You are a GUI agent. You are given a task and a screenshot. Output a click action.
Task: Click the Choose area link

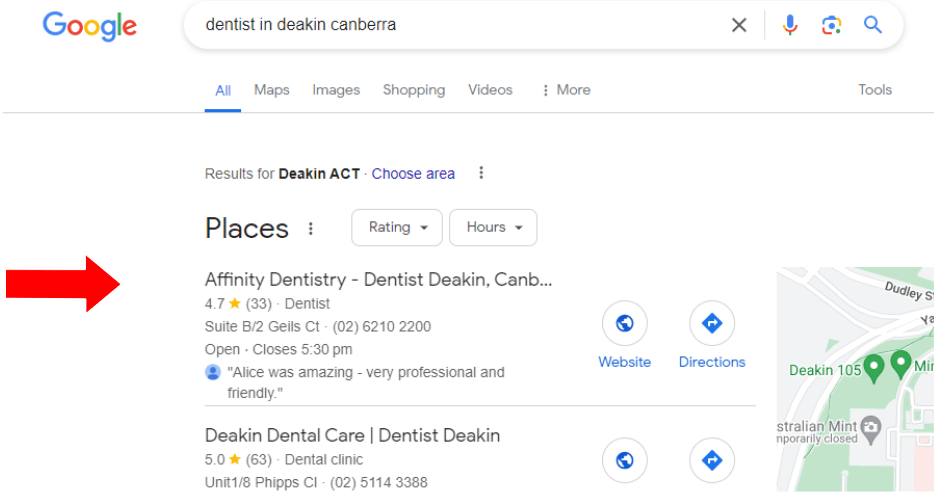[x=413, y=174]
